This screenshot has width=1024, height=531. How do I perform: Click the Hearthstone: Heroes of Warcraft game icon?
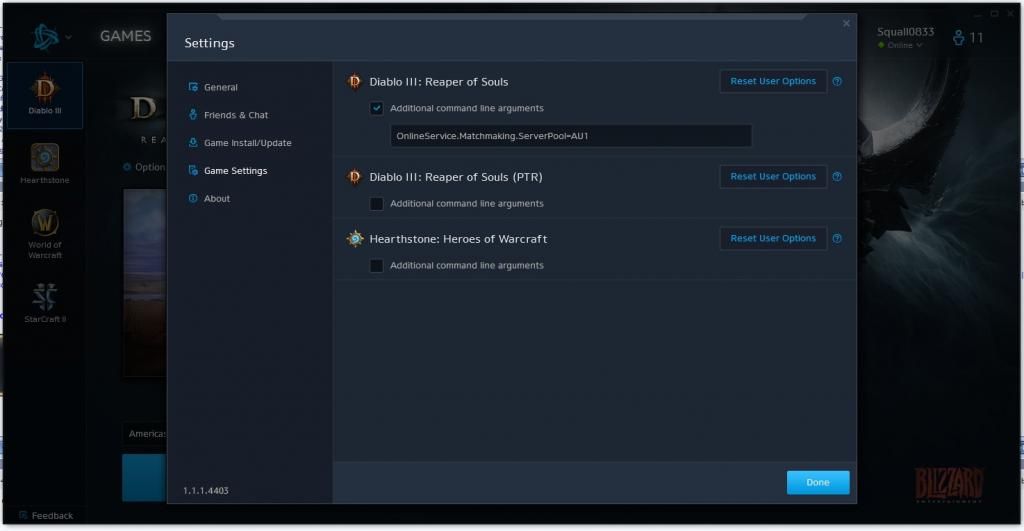coord(355,238)
